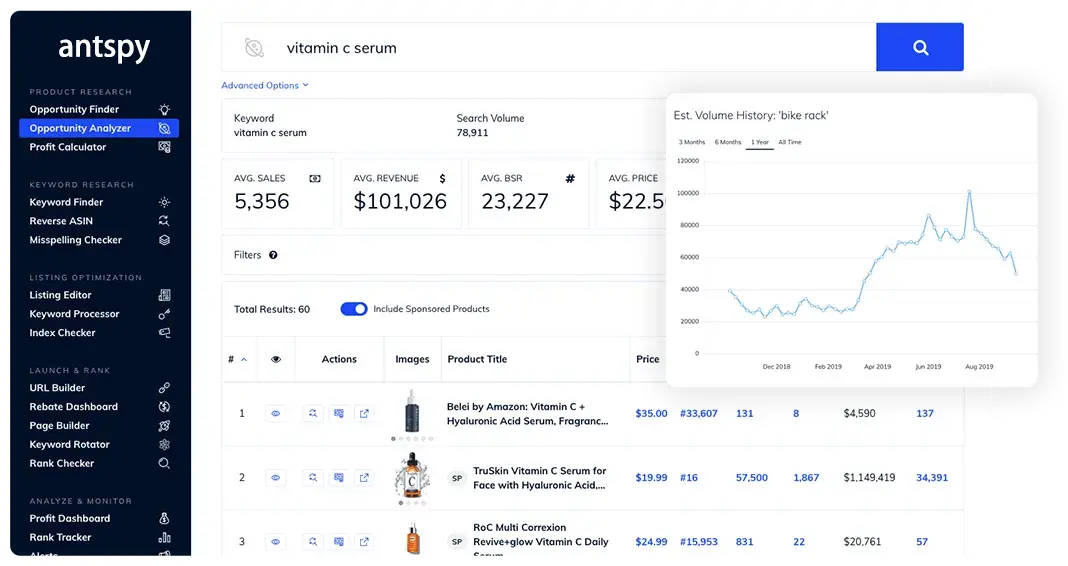
Task: Click the Price column header
Action: pos(647,359)
